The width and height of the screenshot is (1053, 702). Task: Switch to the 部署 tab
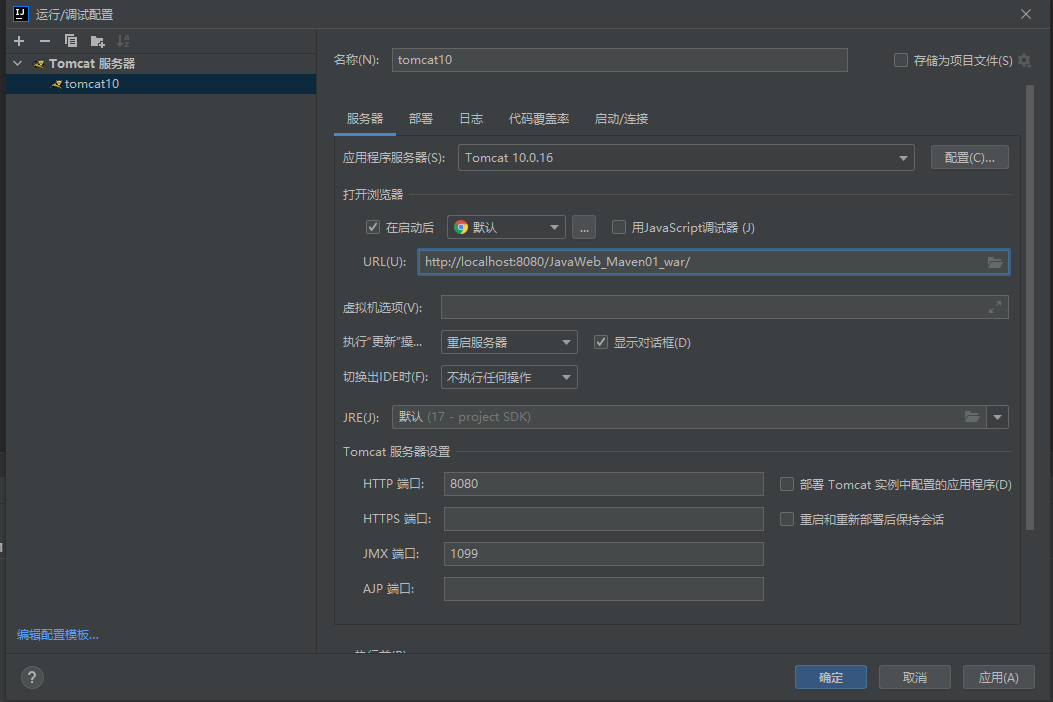pyautogui.click(x=421, y=119)
